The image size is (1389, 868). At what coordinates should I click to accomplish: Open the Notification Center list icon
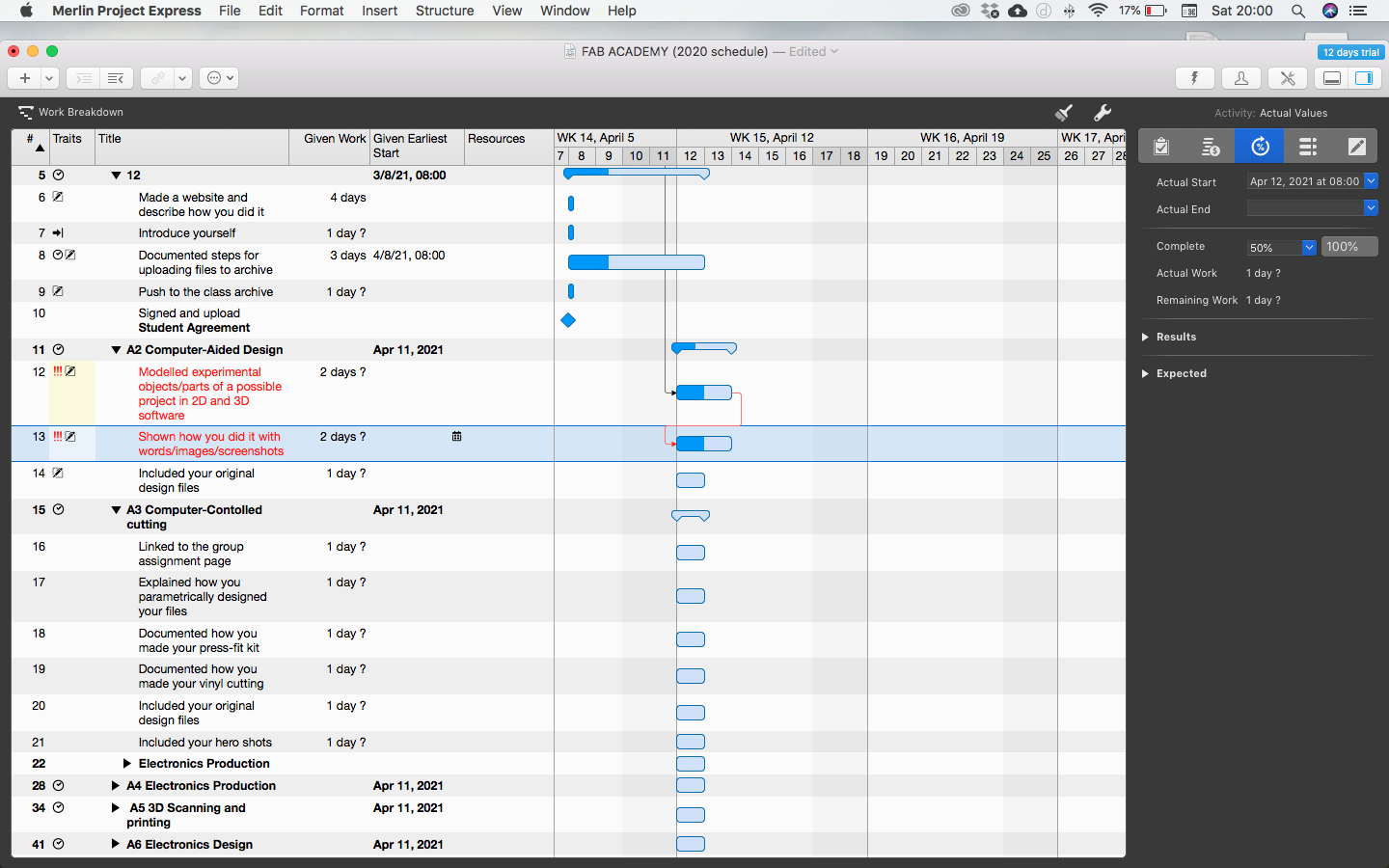pyautogui.click(x=1358, y=11)
